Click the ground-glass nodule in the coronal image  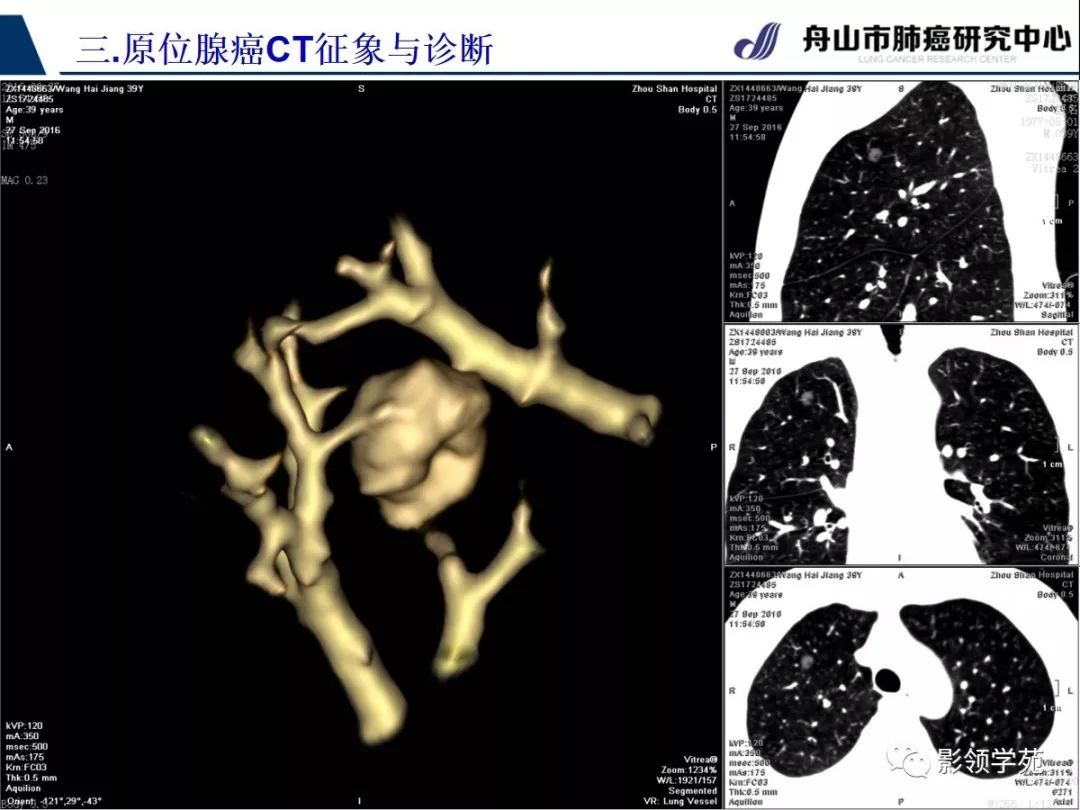[807, 397]
